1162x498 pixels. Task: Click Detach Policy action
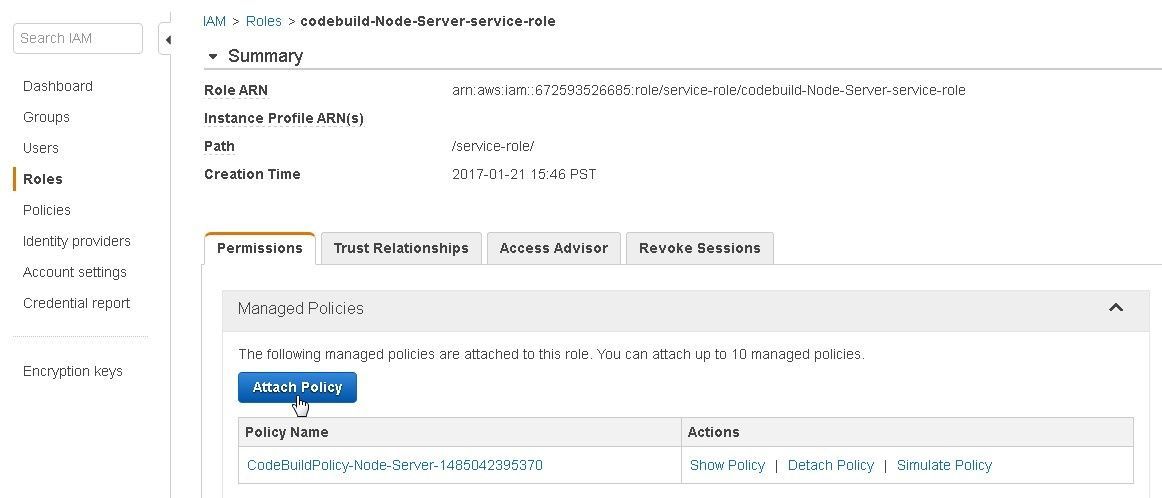(831, 465)
